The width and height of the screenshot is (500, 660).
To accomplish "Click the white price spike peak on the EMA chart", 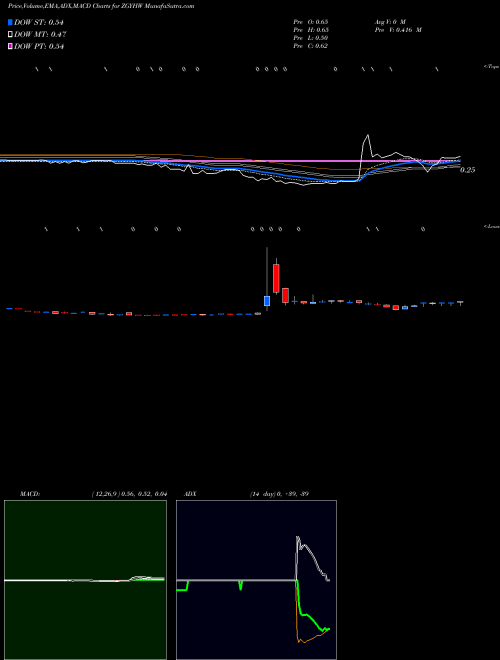I will click(x=368, y=136).
